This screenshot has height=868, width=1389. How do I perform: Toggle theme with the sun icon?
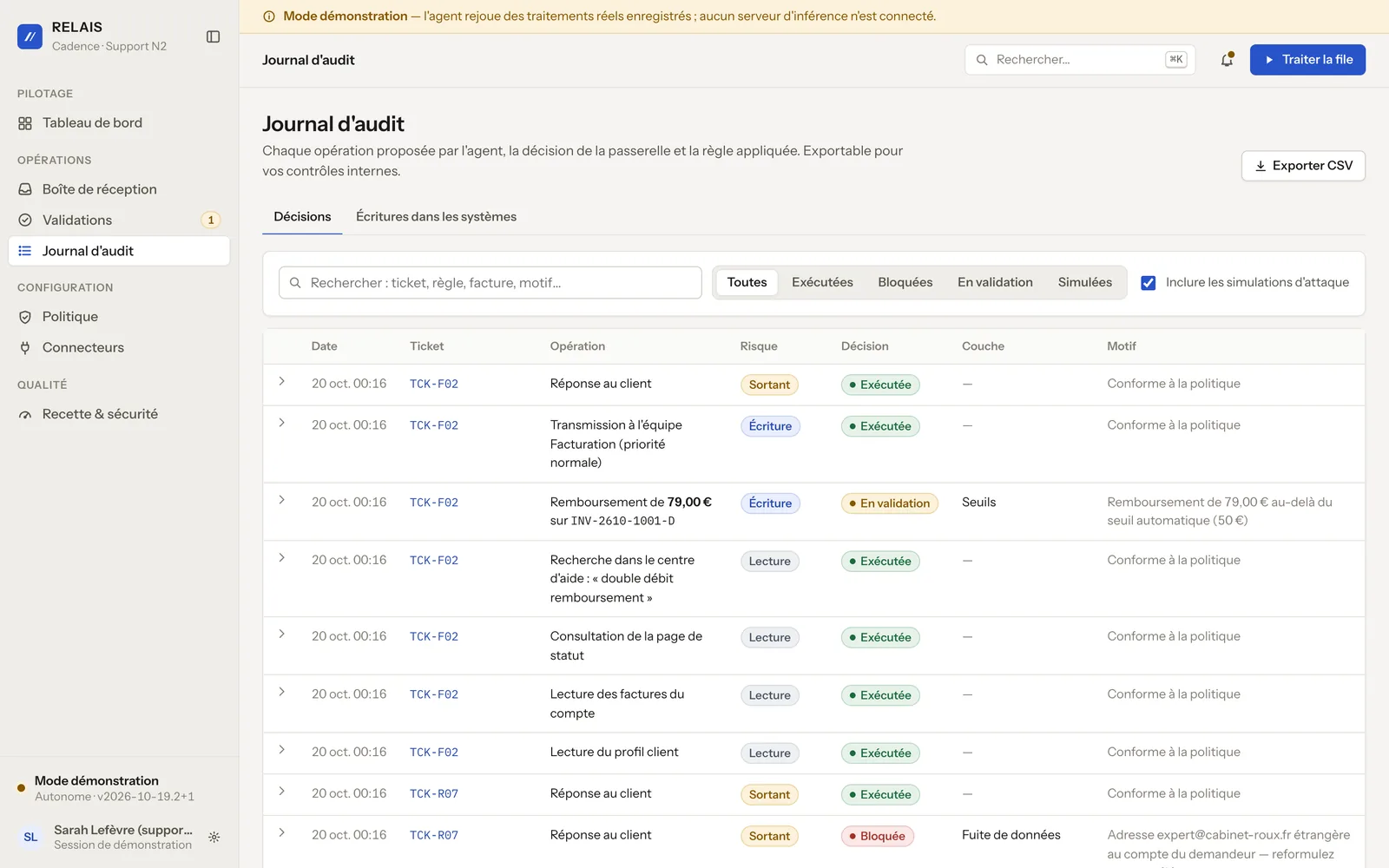pos(214,838)
